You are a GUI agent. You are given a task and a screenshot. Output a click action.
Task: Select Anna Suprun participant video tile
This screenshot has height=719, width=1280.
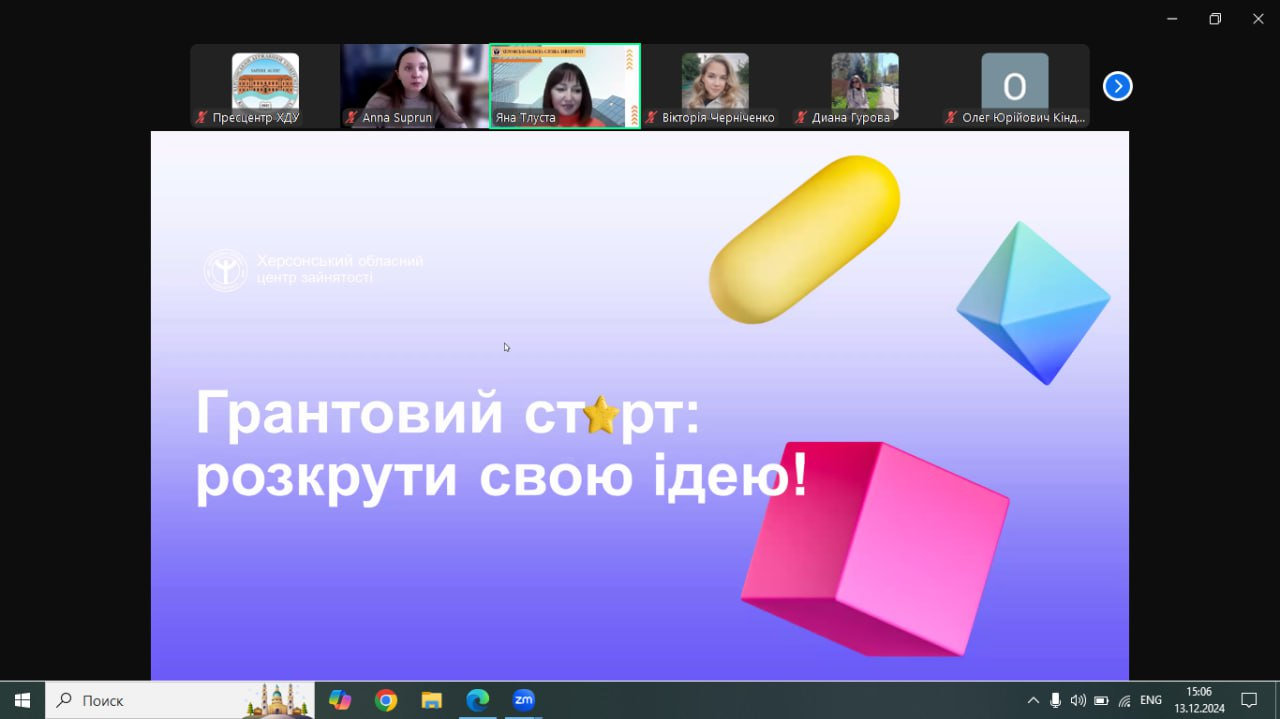(415, 86)
